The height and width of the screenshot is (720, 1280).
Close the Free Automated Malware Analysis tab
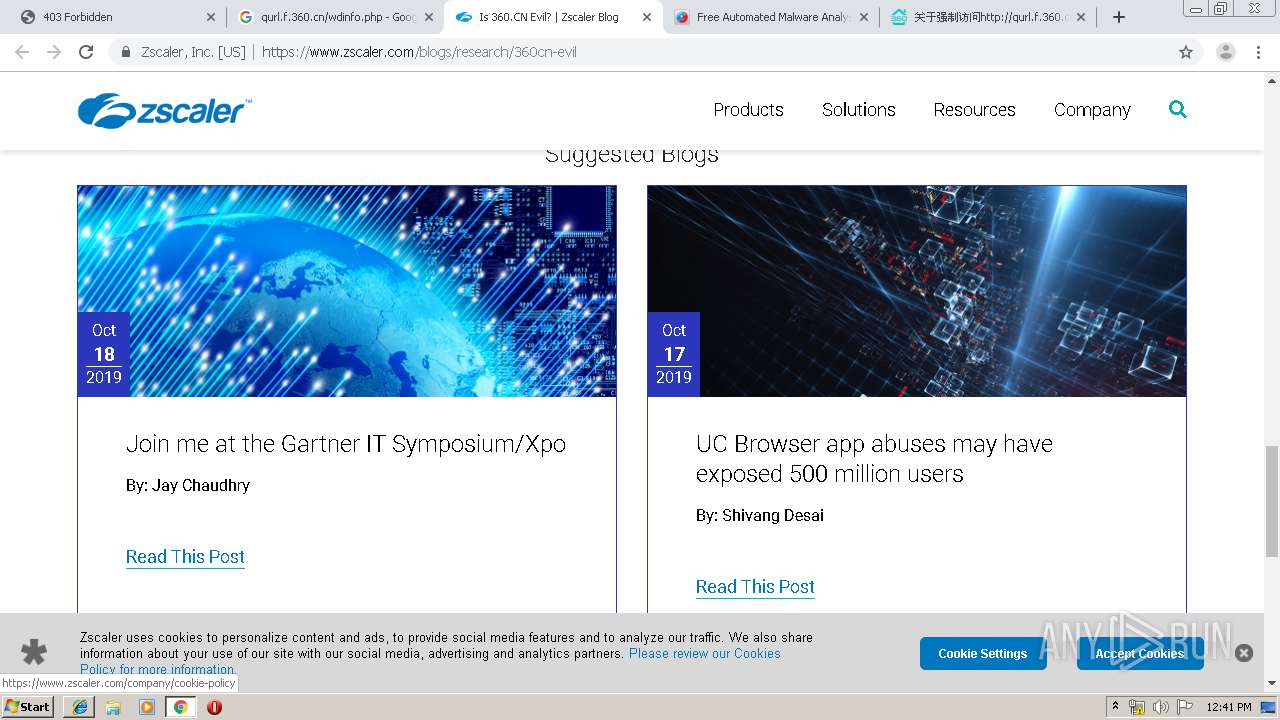coord(864,17)
